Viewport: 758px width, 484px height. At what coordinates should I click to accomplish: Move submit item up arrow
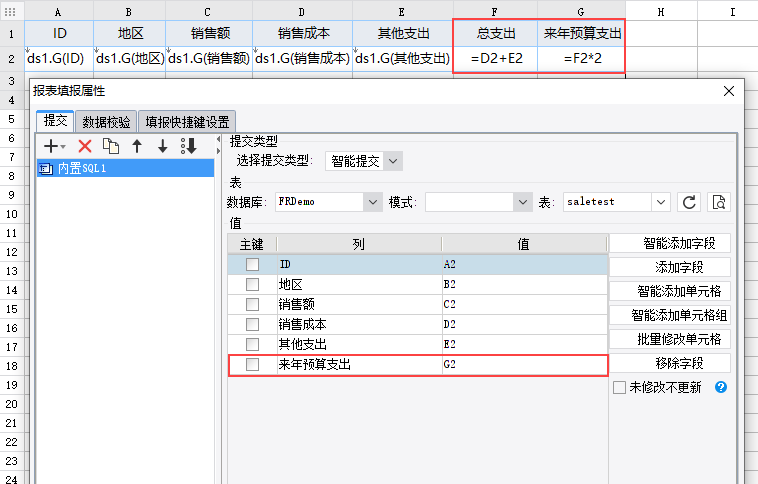coord(137,146)
